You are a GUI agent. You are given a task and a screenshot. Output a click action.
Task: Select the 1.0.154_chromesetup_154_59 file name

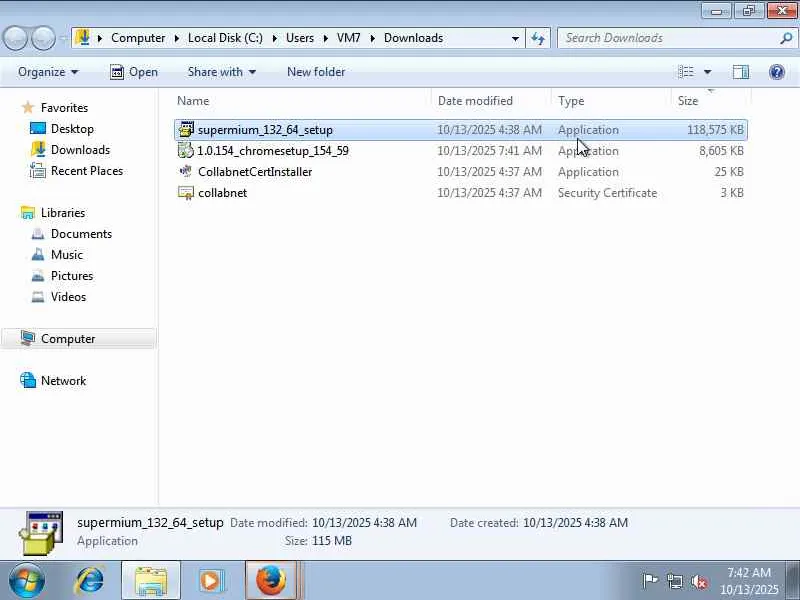click(x=273, y=151)
